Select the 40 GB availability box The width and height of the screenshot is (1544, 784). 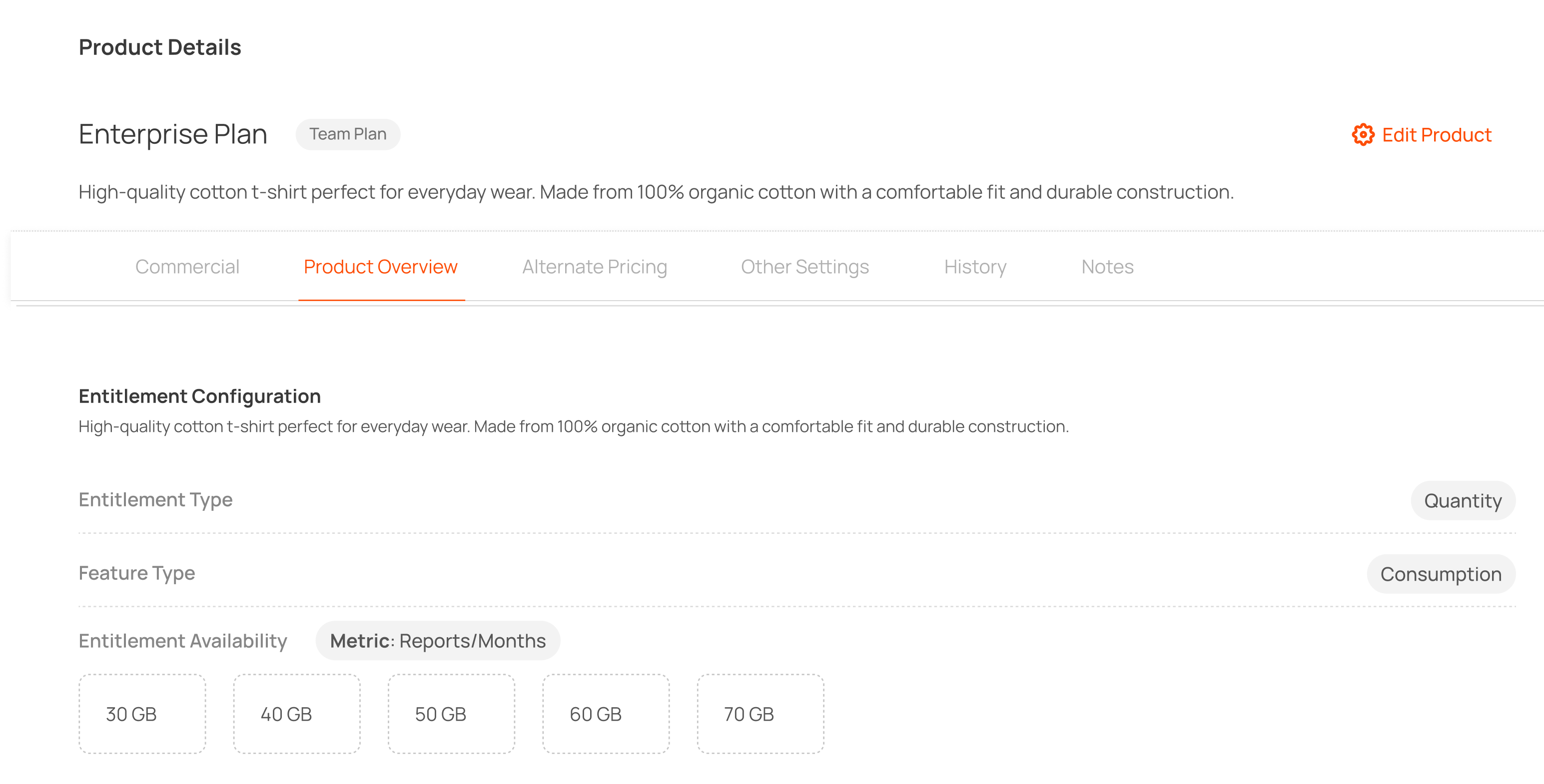click(297, 714)
